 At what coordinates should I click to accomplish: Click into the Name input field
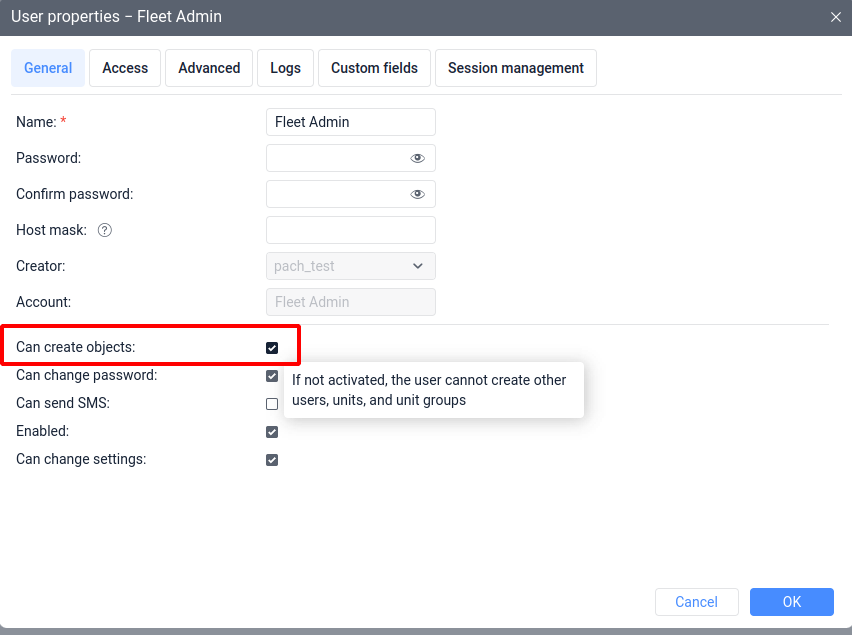pos(350,122)
